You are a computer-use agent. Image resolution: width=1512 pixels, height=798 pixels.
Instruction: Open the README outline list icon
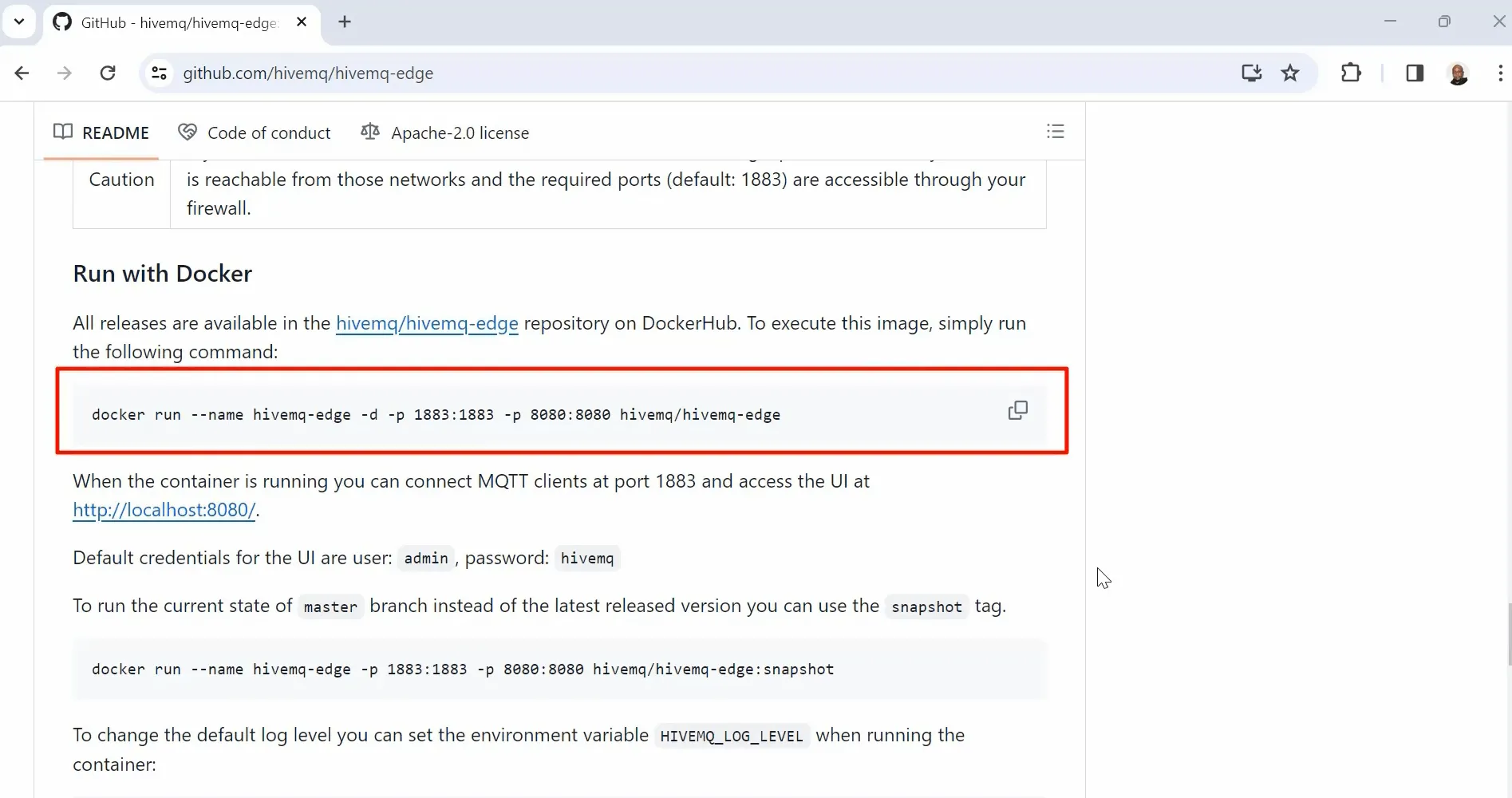1056,132
